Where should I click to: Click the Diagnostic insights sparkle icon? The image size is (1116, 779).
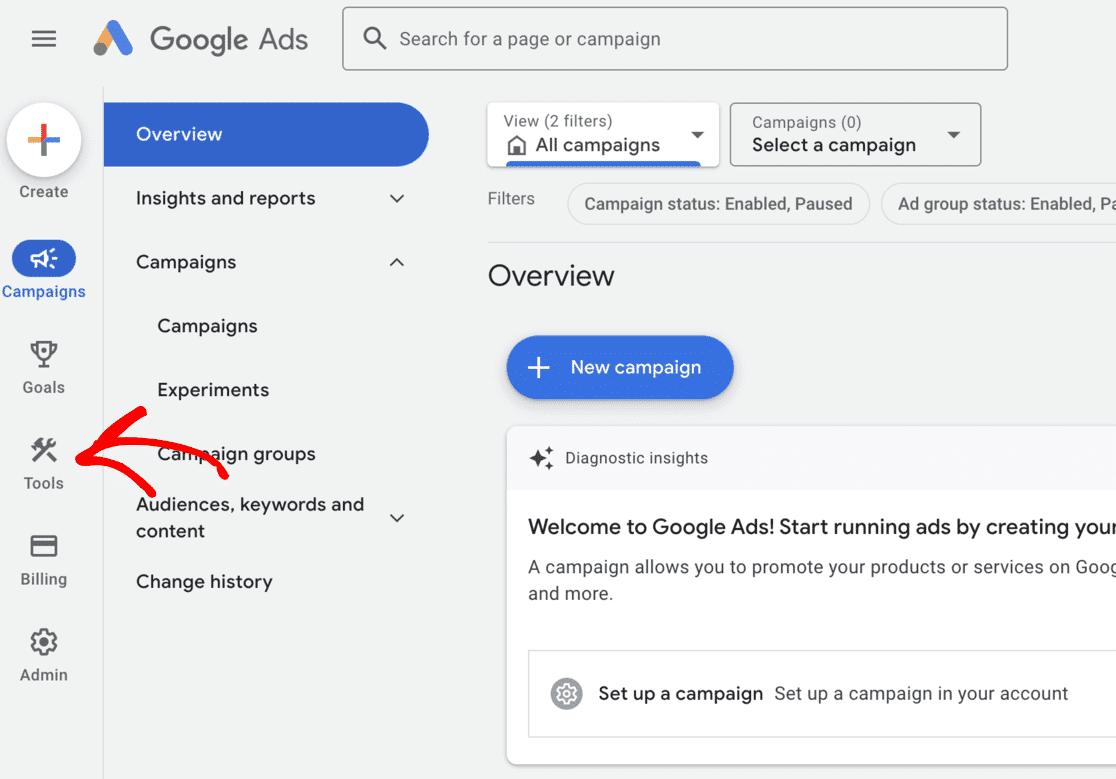tap(541, 458)
